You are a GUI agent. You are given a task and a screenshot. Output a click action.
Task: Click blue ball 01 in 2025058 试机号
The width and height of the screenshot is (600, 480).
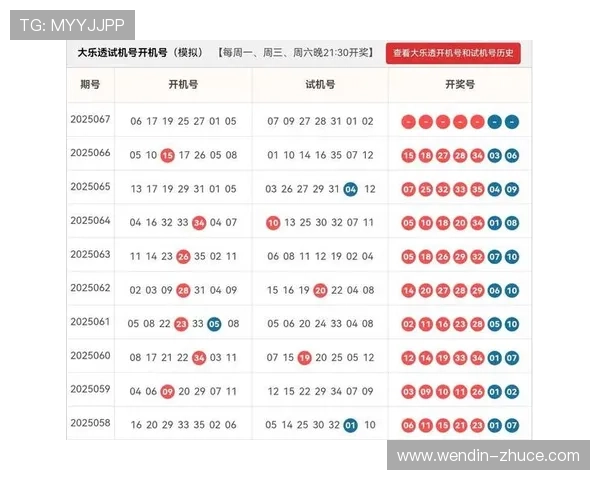[x=351, y=425]
